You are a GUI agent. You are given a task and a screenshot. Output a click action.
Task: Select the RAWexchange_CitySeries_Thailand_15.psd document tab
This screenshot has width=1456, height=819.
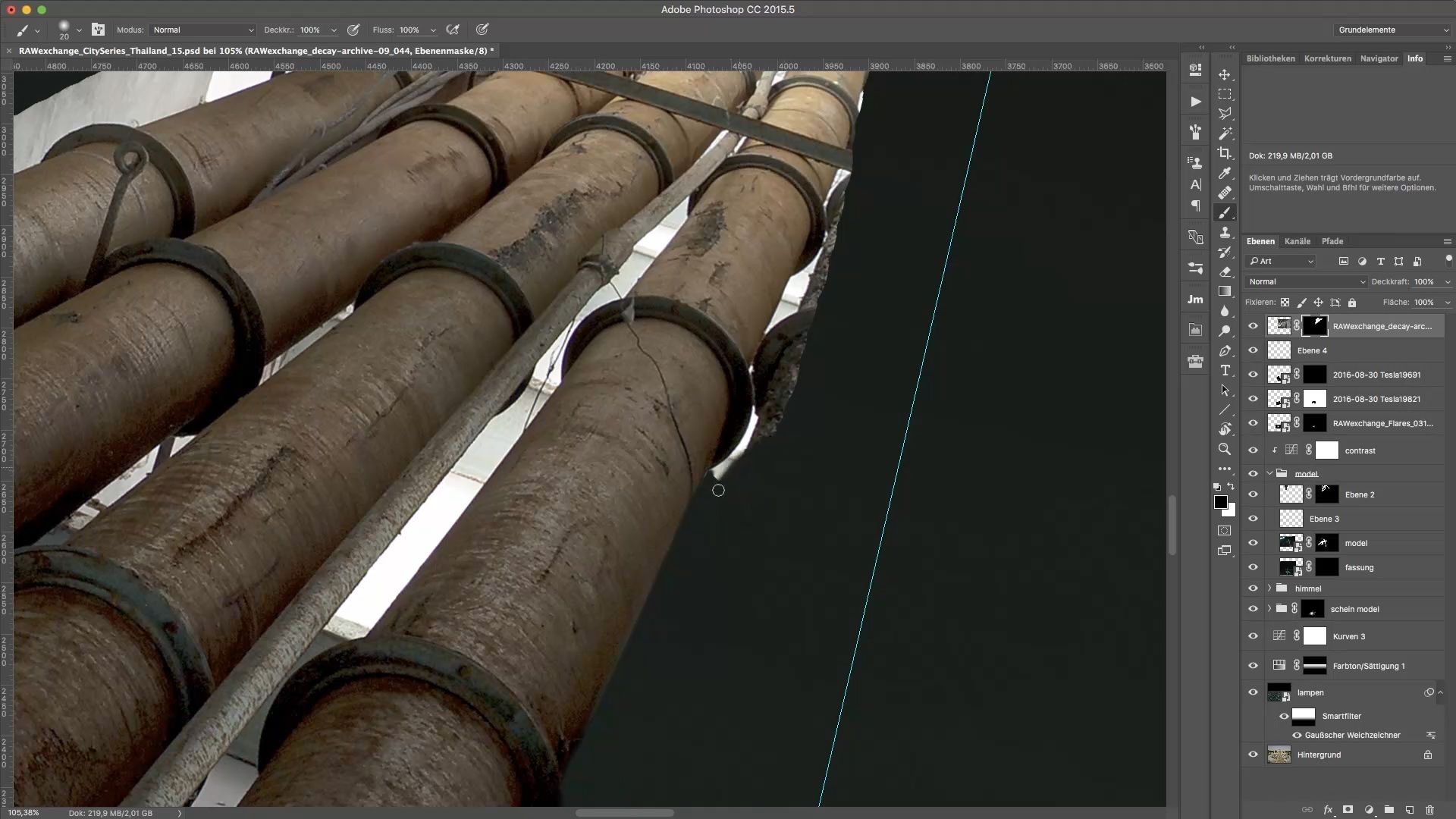pyautogui.click(x=256, y=51)
